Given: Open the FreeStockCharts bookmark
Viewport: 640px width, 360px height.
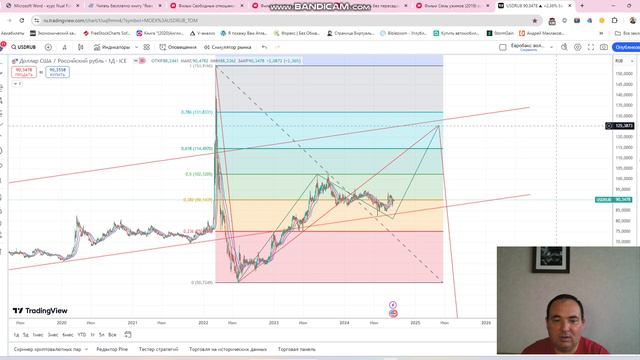Looking at the screenshot, I should click(106, 33).
